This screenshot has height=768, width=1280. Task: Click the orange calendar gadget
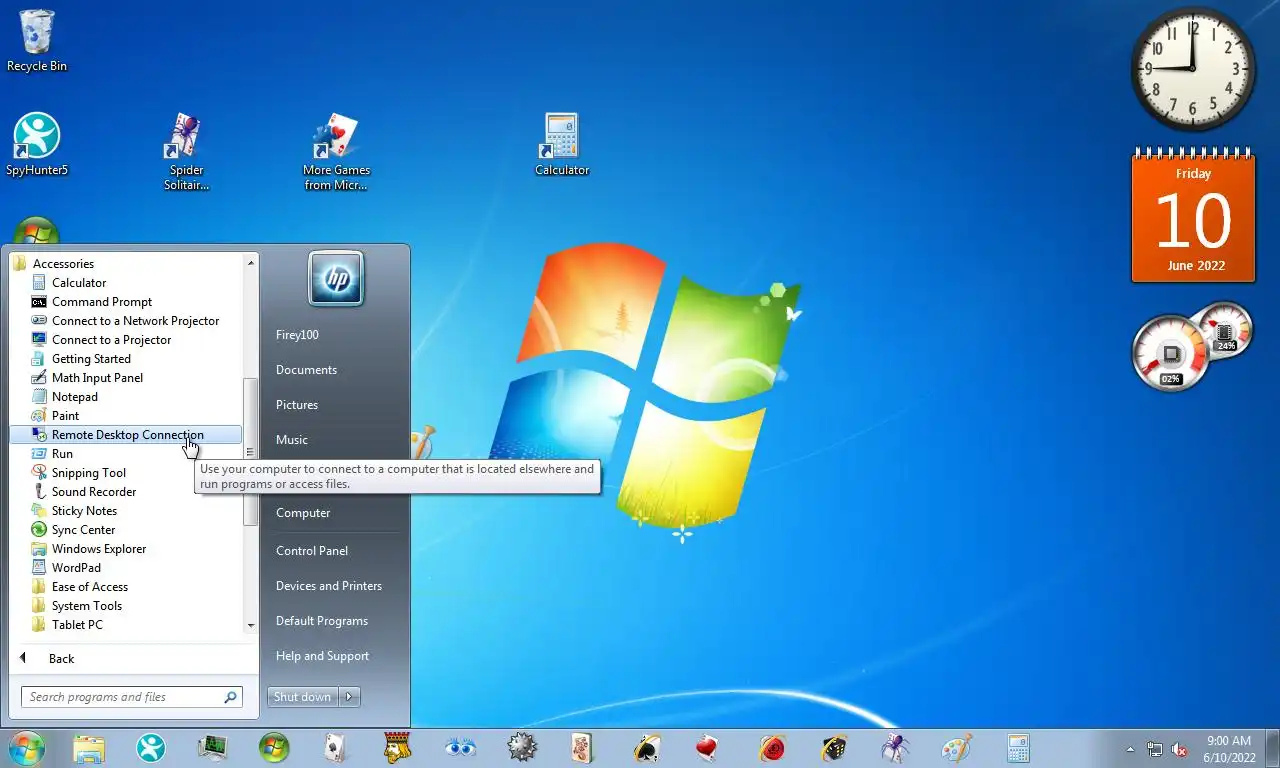coord(1193,216)
